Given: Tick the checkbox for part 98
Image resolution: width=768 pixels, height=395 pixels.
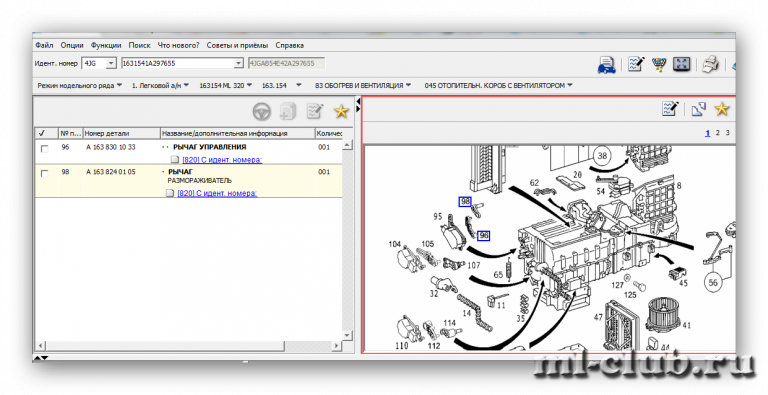Looking at the screenshot, I should click(45, 173).
